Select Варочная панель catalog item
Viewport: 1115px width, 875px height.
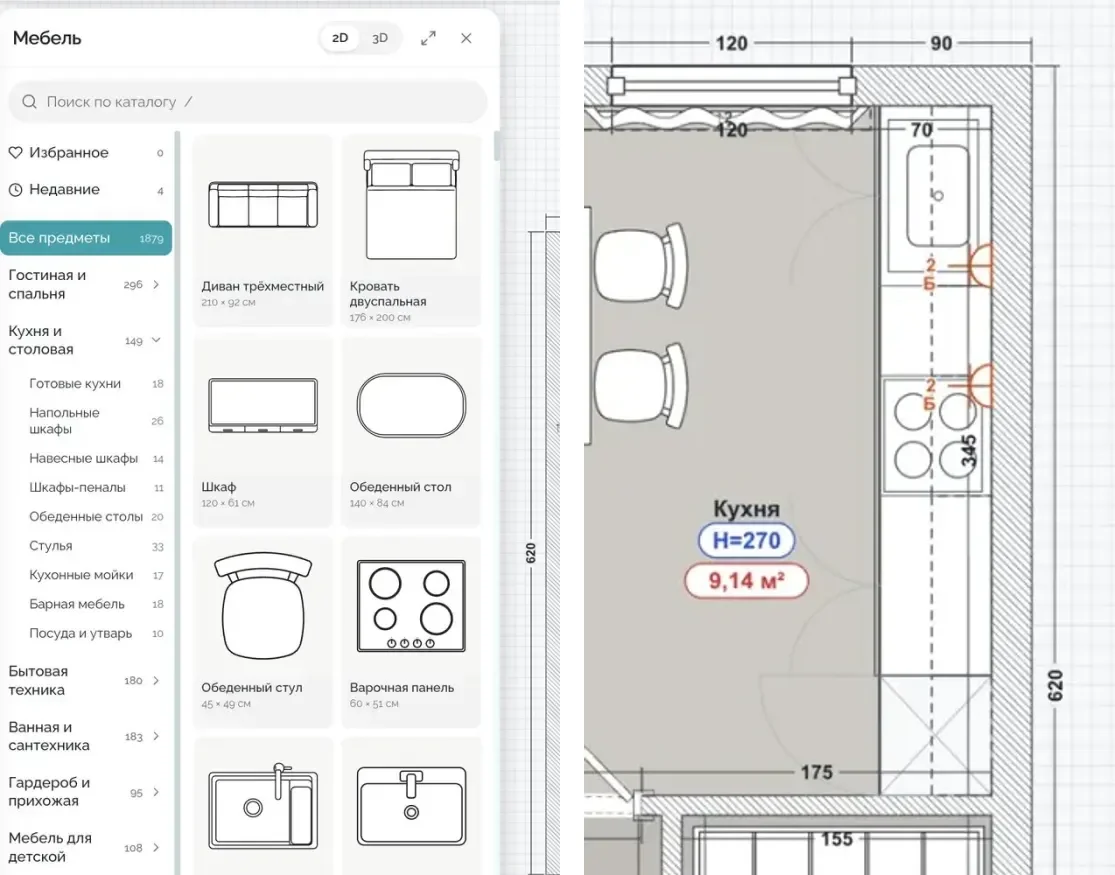[x=411, y=632]
